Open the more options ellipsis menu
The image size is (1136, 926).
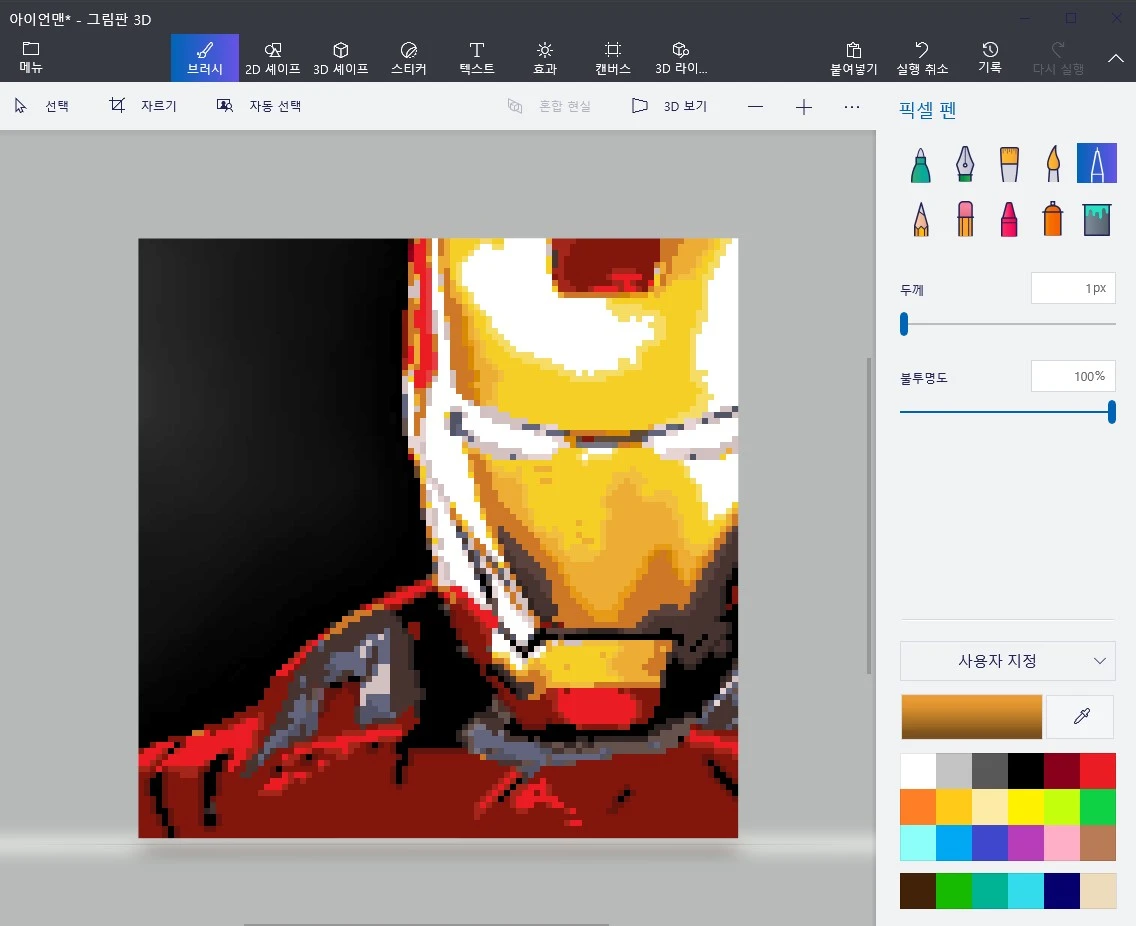(x=852, y=106)
